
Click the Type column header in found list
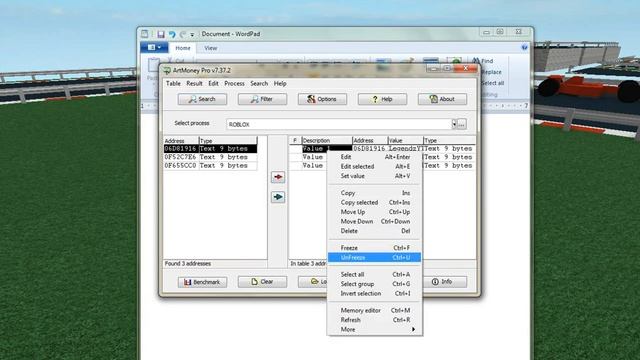point(228,141)
